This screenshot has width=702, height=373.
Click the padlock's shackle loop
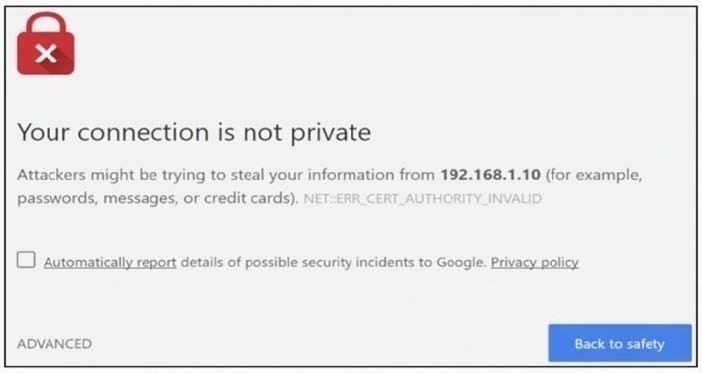click(x=46, y=23)
